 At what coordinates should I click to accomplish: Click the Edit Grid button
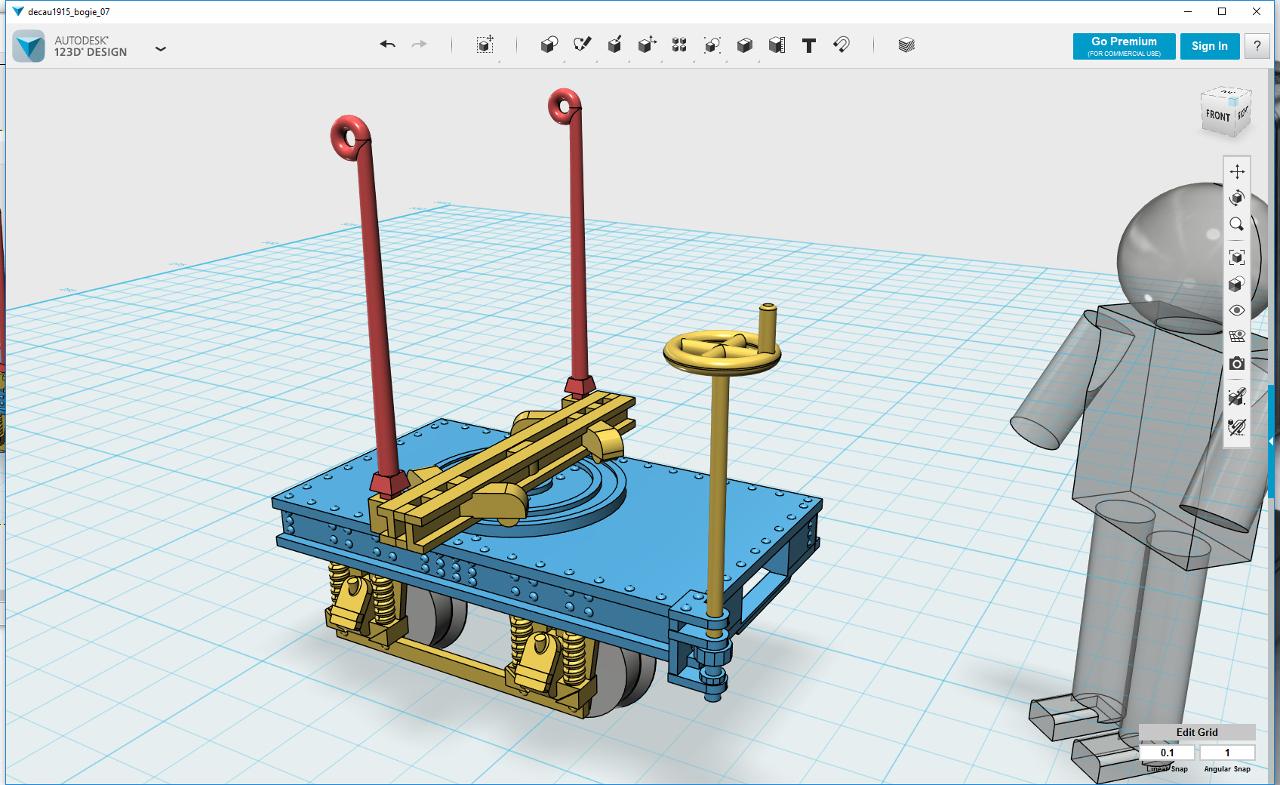1197,732
